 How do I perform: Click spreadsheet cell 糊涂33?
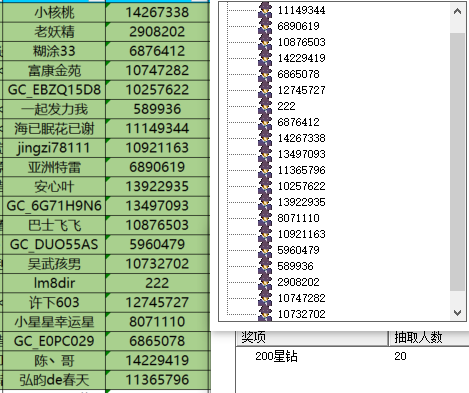pyautogui.click(x=54, y=51)
